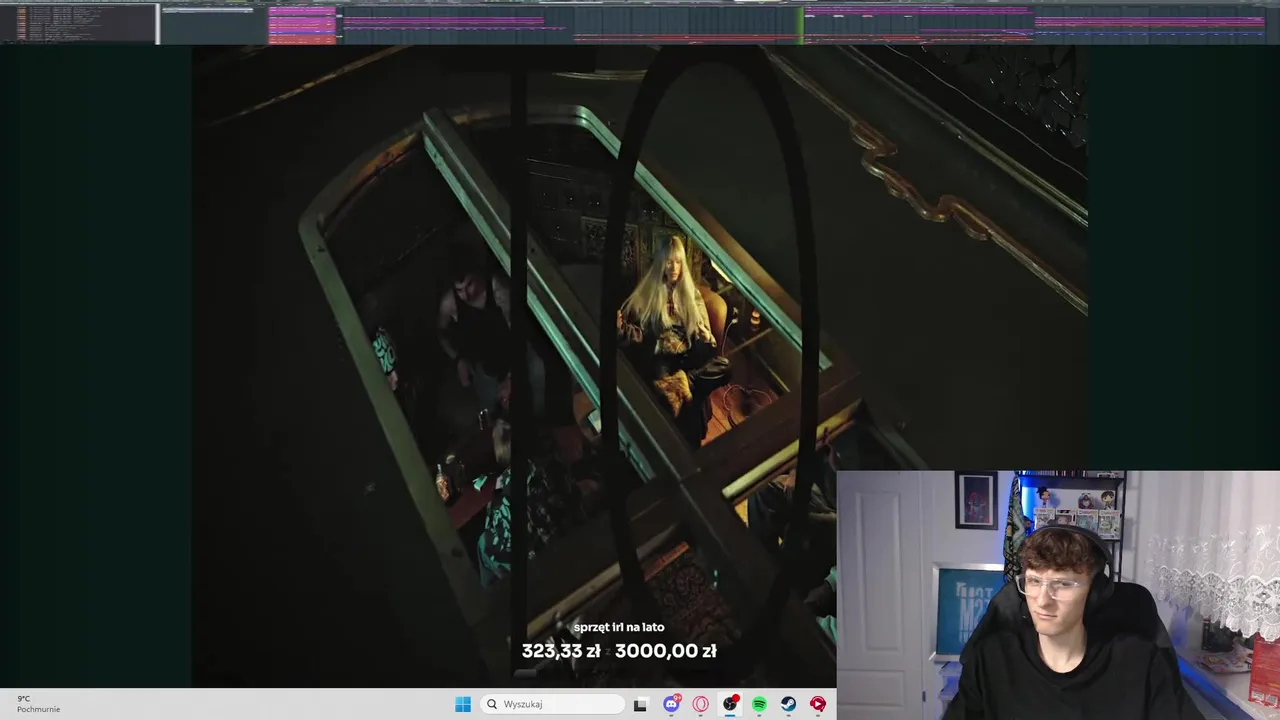This screenshot has height=720, width=1280.
Task: Click the 'sprzęt irl na lato' goal label
Action: click(619, 627)
